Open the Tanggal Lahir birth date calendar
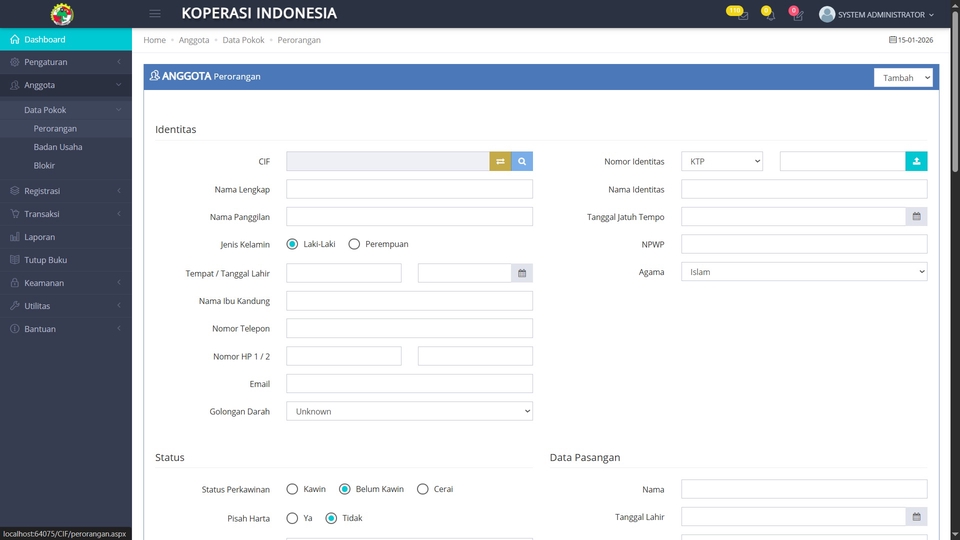Screen dimensions: 960x540 pos(521,273)
